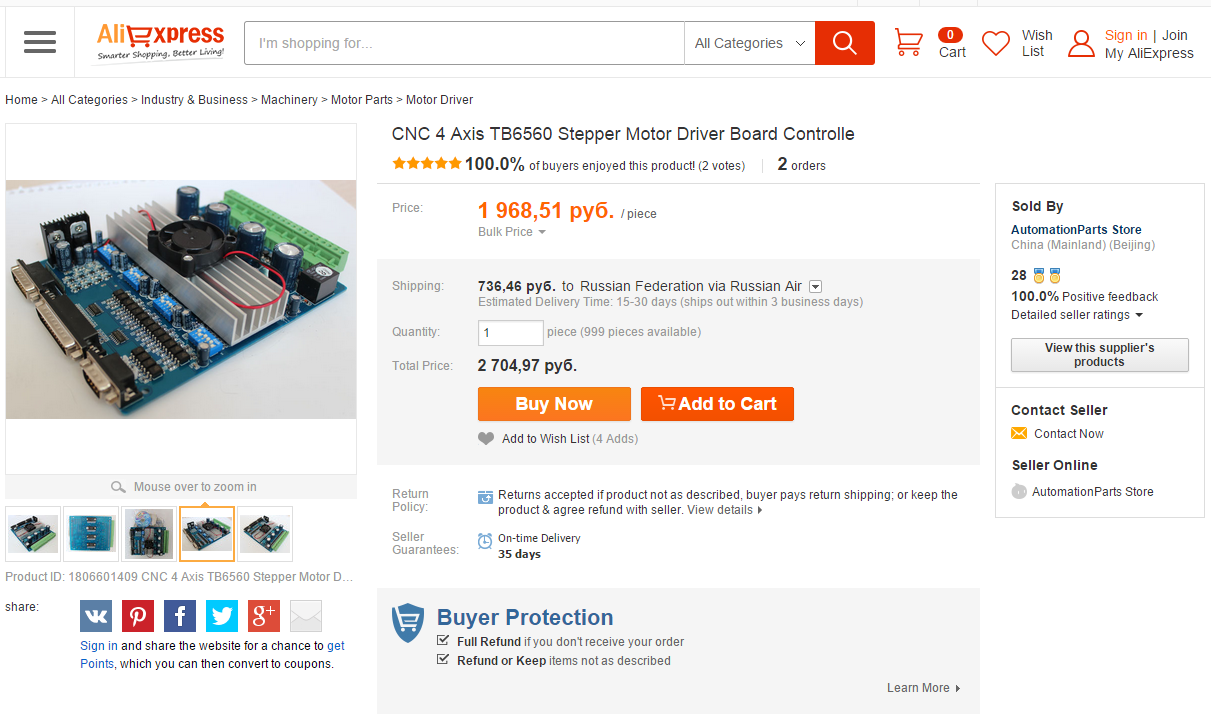
Task: Click the Buy Now button
Action: pos(554,404)
